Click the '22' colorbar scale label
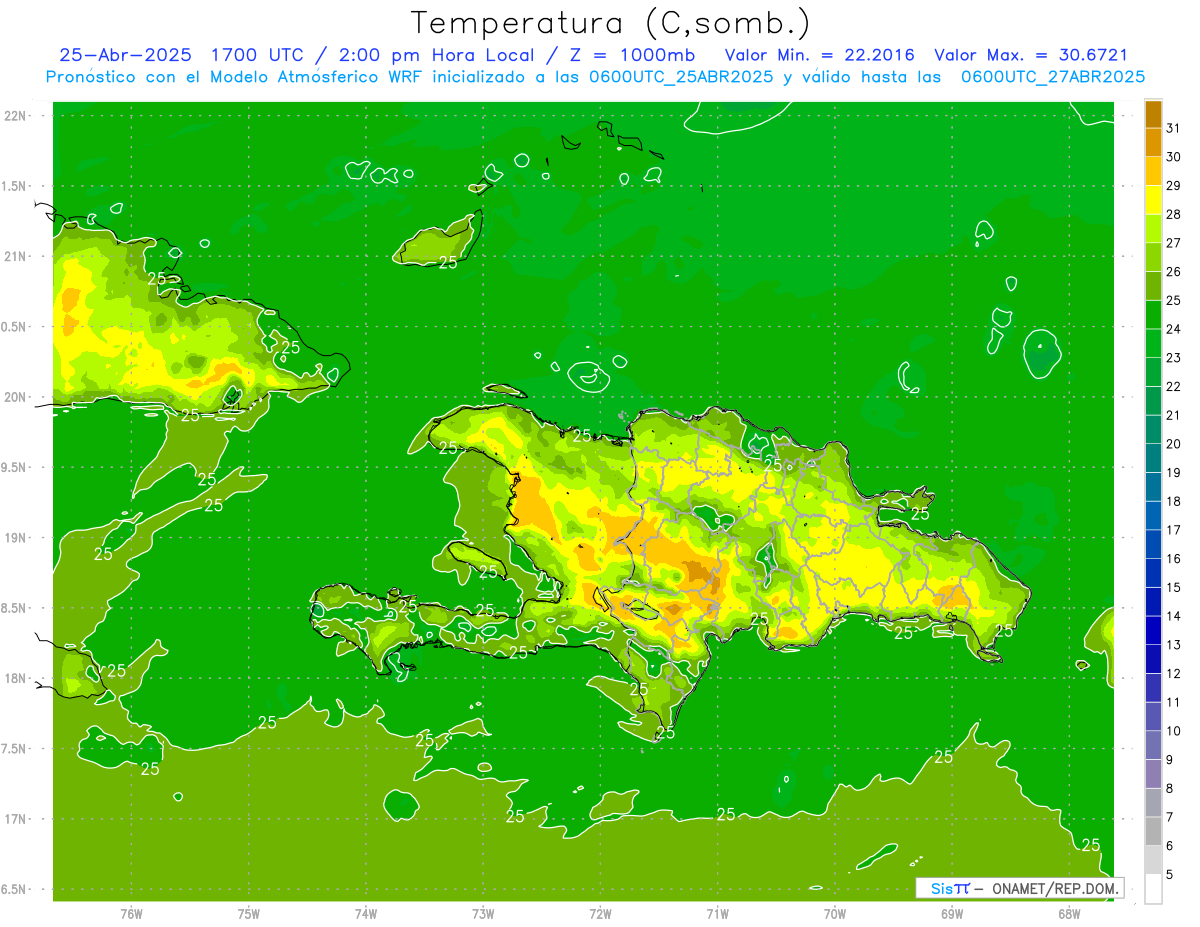The width and height of the screenshot is (1200, 927). click(x=1174, y=387)
